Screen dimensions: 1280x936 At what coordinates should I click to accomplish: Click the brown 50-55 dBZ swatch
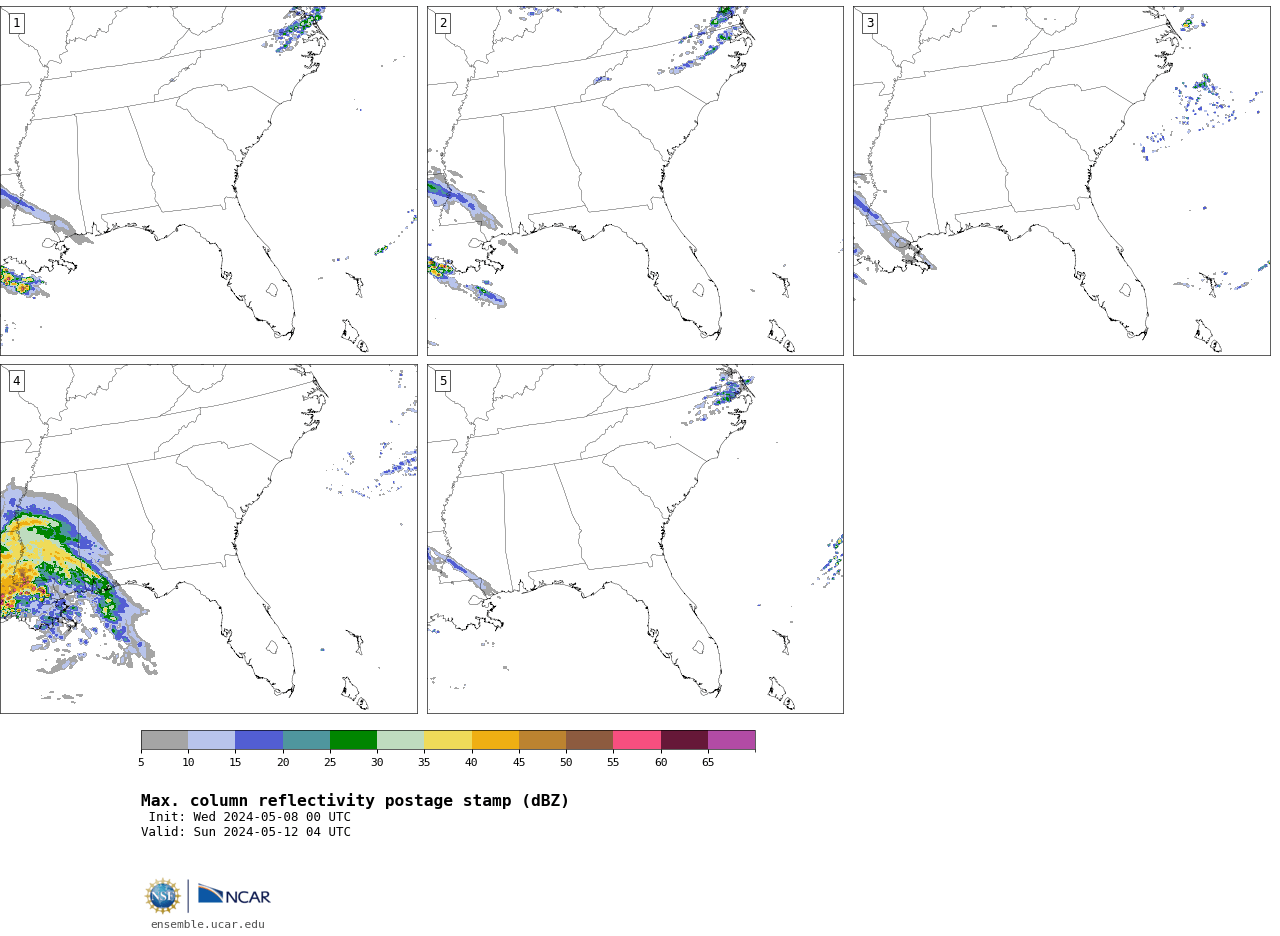point(590,740)
